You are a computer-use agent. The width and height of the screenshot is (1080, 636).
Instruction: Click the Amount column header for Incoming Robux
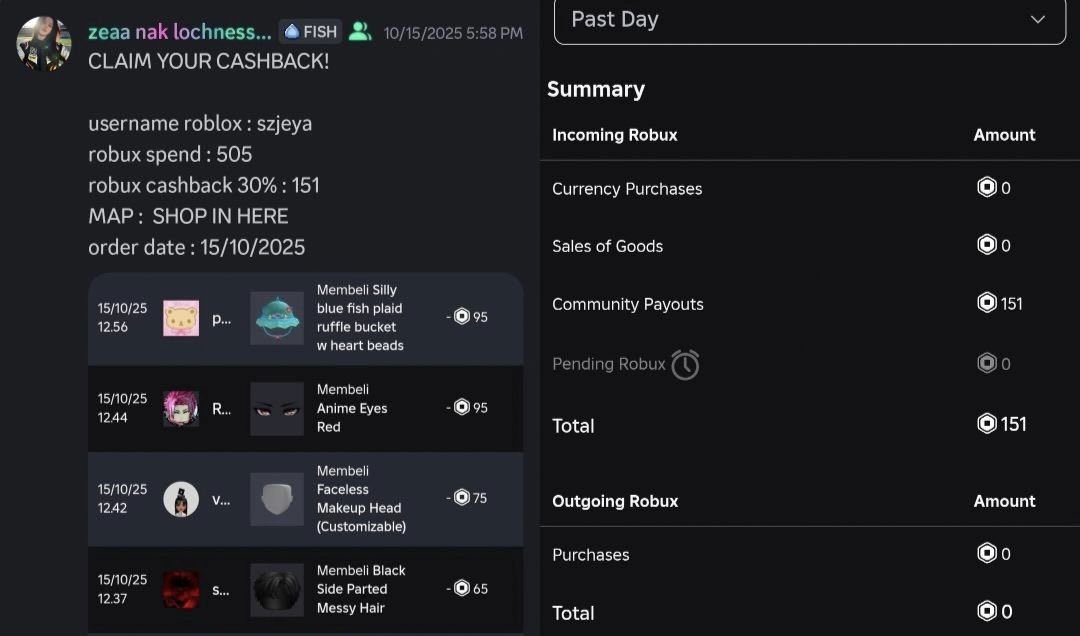tap(1004, 135)
